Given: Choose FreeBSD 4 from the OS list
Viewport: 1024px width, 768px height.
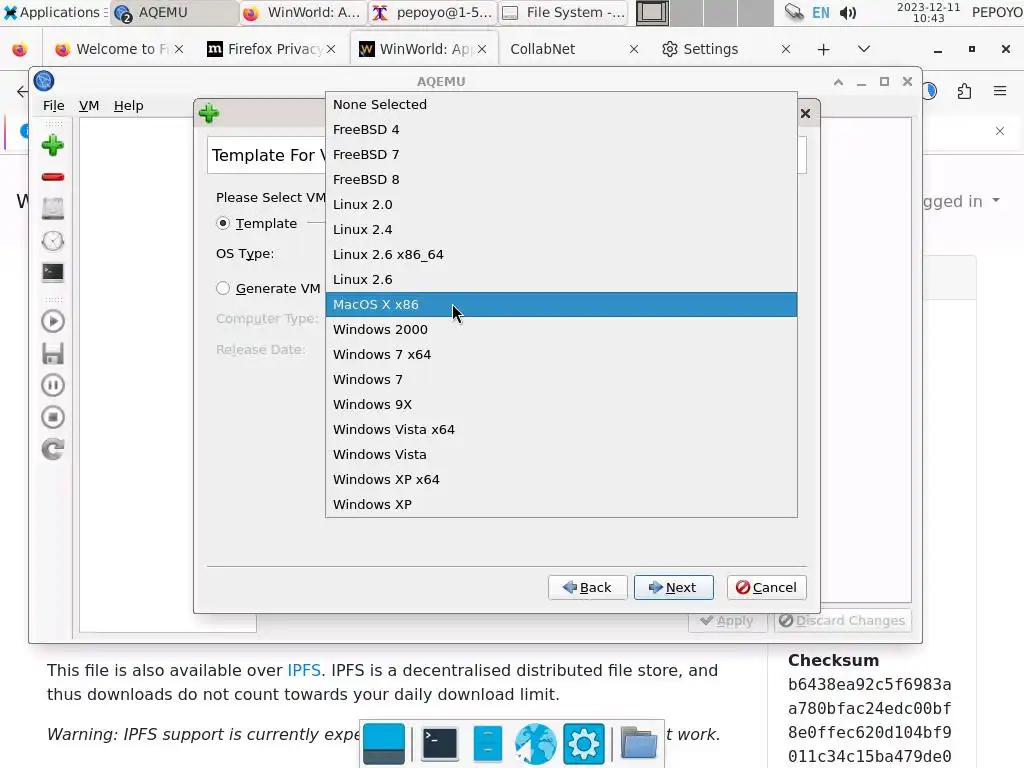Looking at the screenshot, I should [562, 129].
